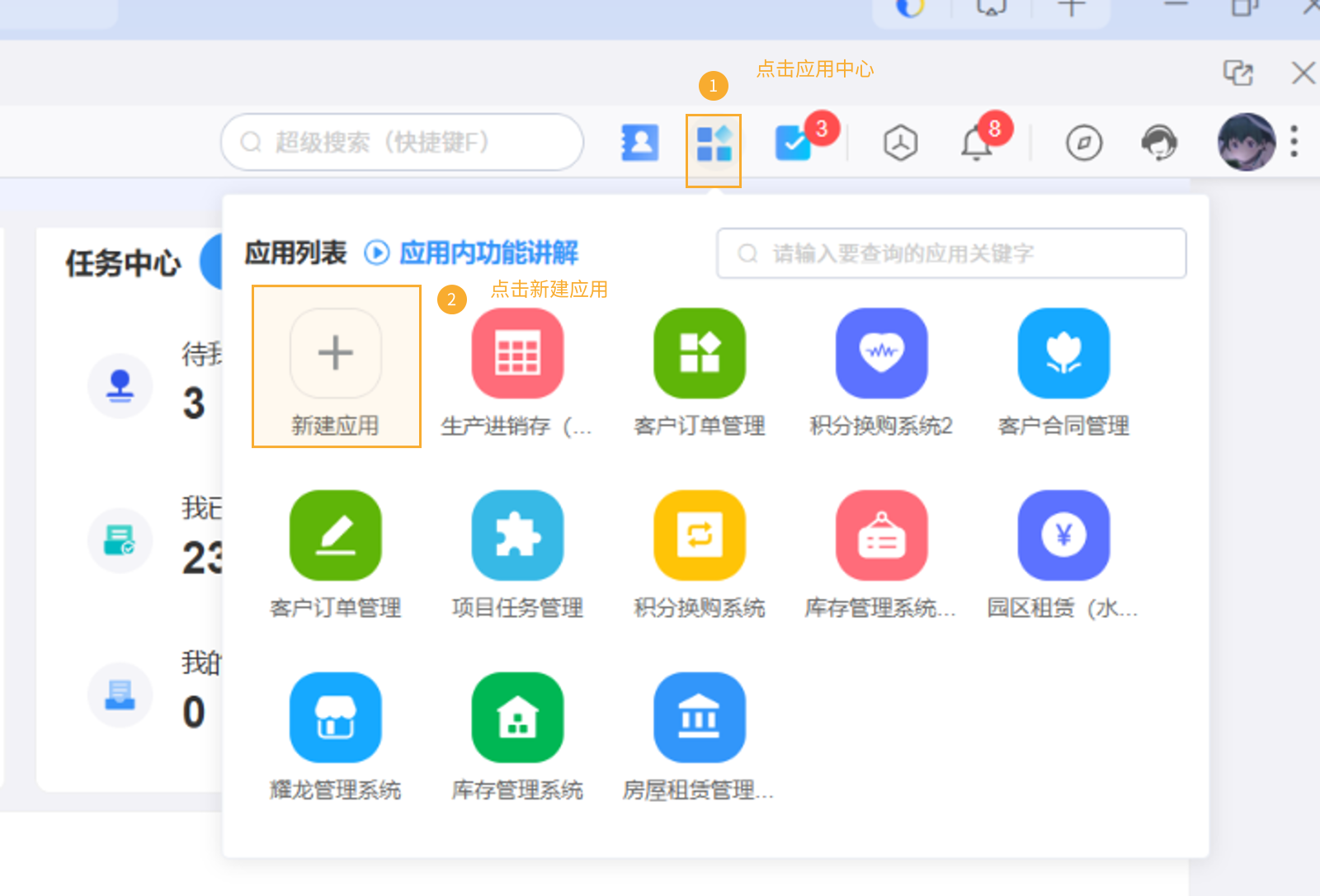Open the 客户合同管理 app
The width and height of the screenshot is (1320, 896).
(1064, 353)
